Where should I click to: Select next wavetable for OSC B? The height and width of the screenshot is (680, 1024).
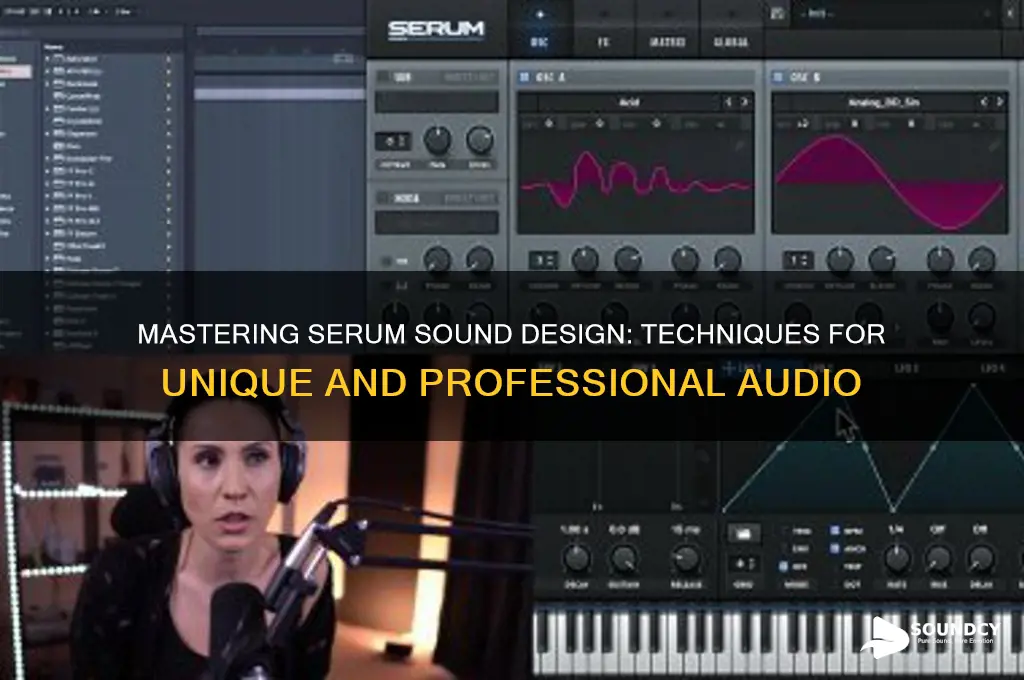[999, 102]
